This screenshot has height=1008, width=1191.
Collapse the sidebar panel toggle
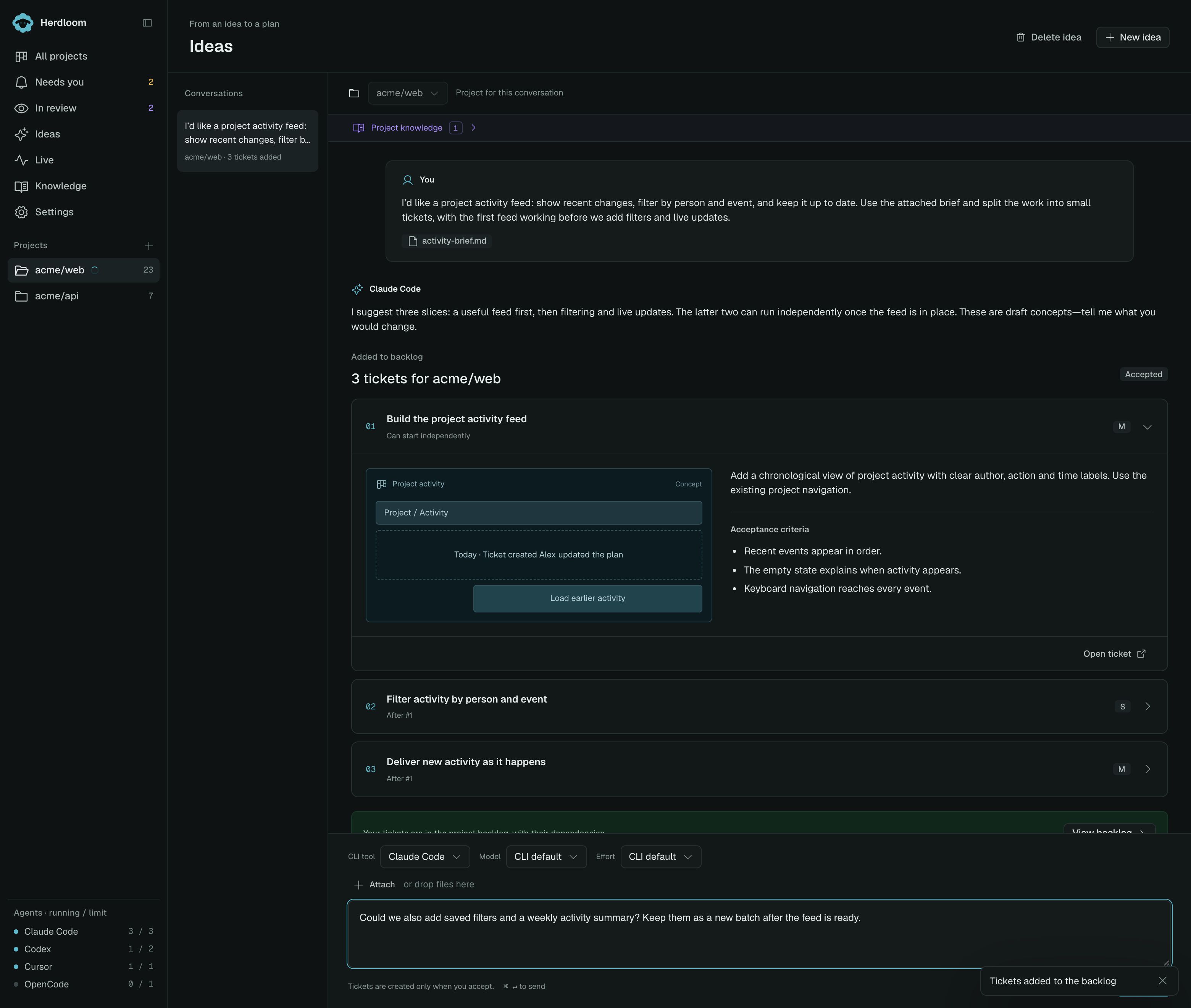[x=147, y=23]
